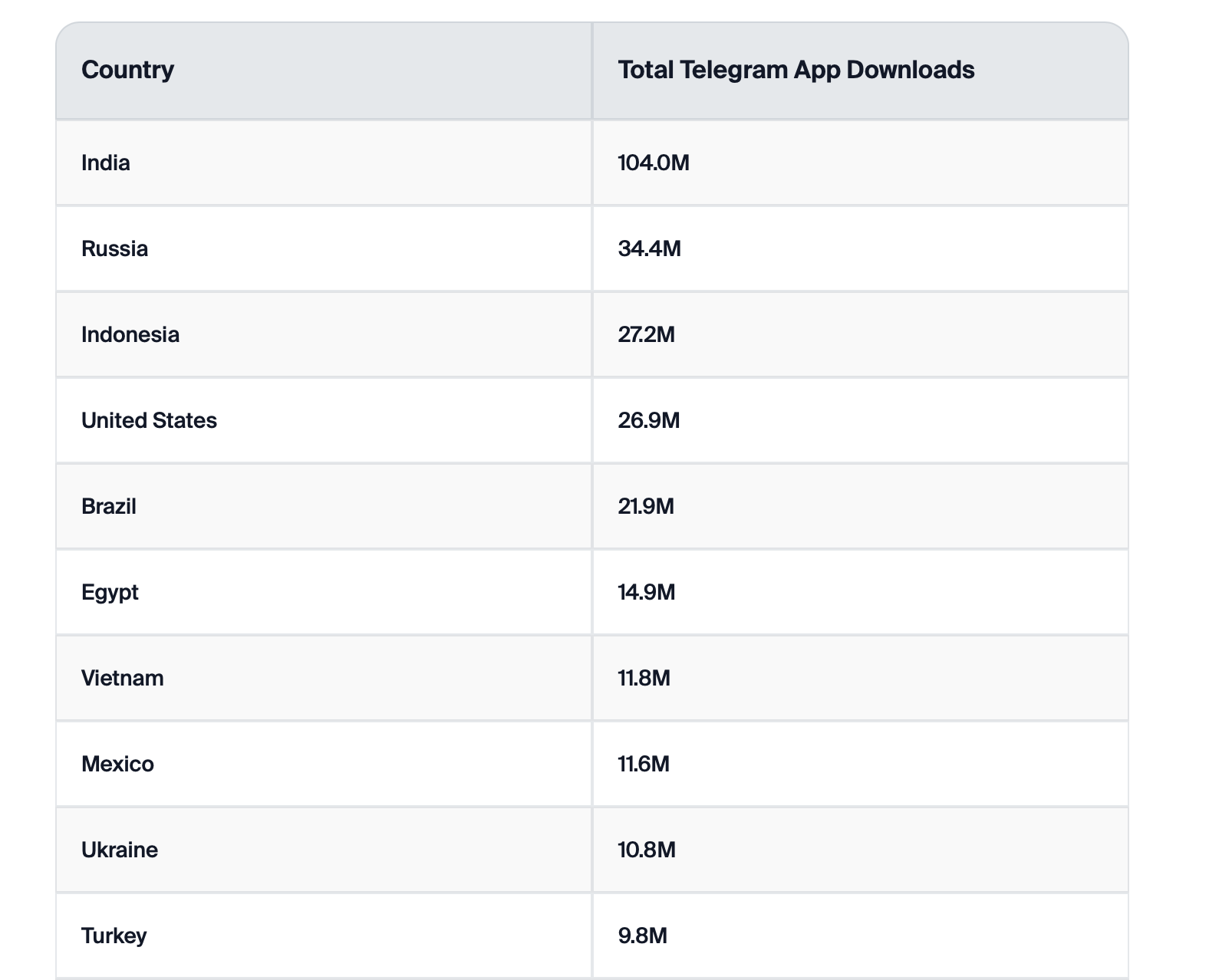Click the '26.9M' downloads value
The width and height of the screenshot is (1209, 980).
[649, 420]
